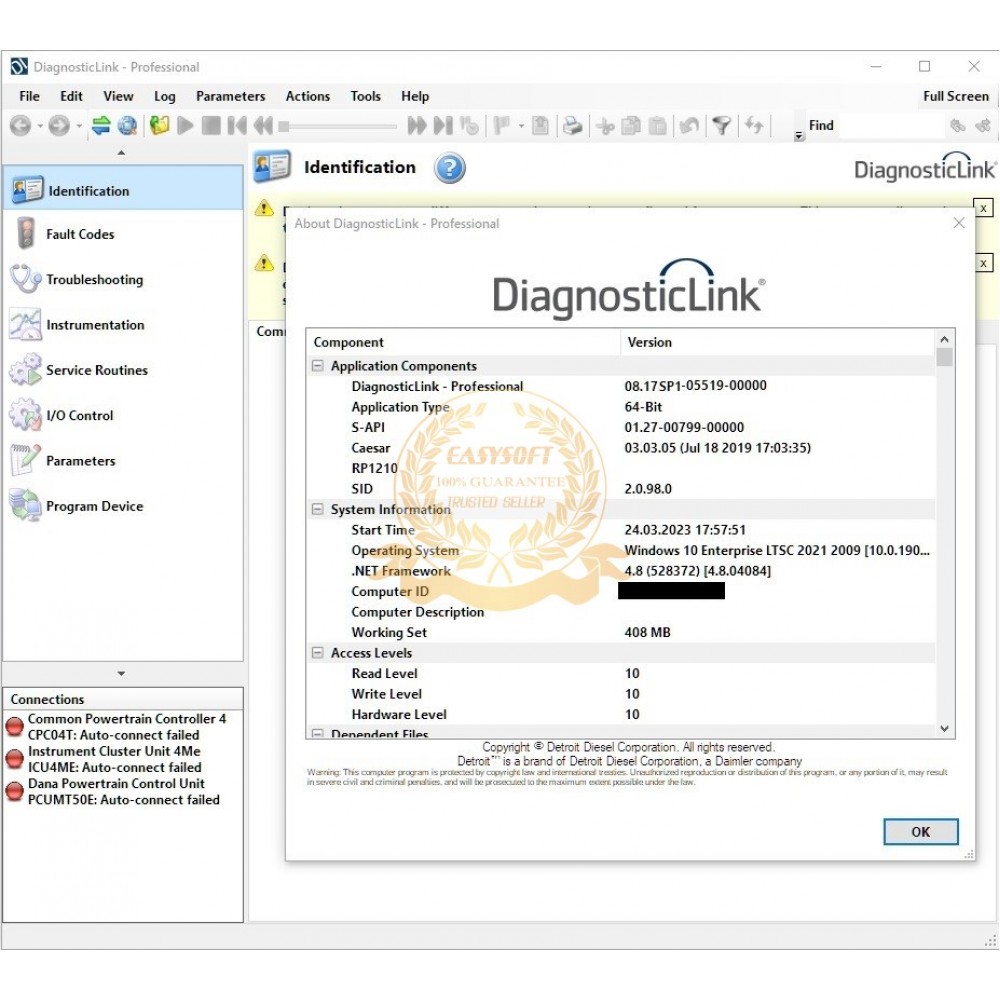1000x1000 pixels.
Task: Click the sidebar scroll up arrow
Action: (x=121, y=153)
